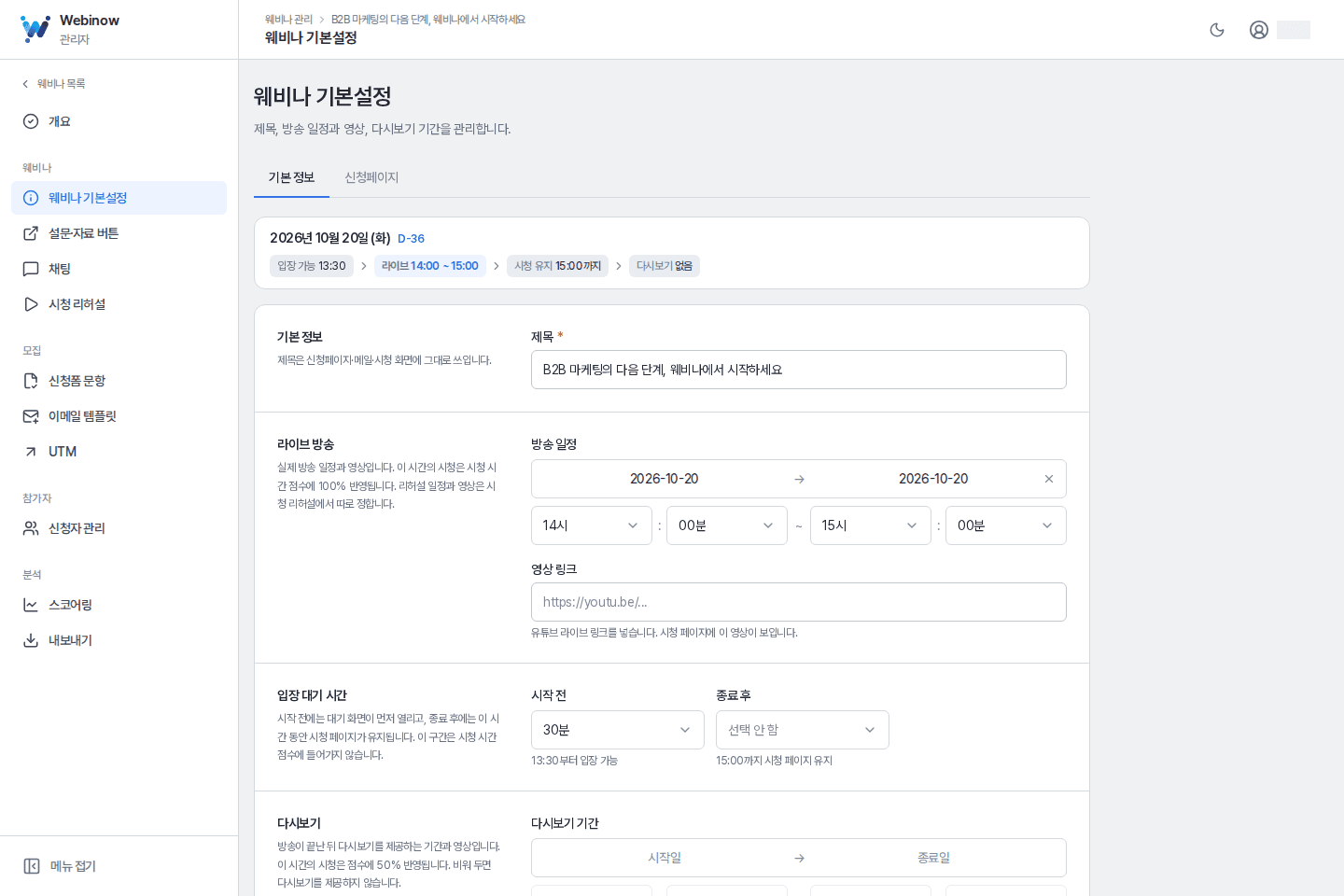1344x896 pixels.
Task: Open the user account avatar icon
Action: (1259, 30)
